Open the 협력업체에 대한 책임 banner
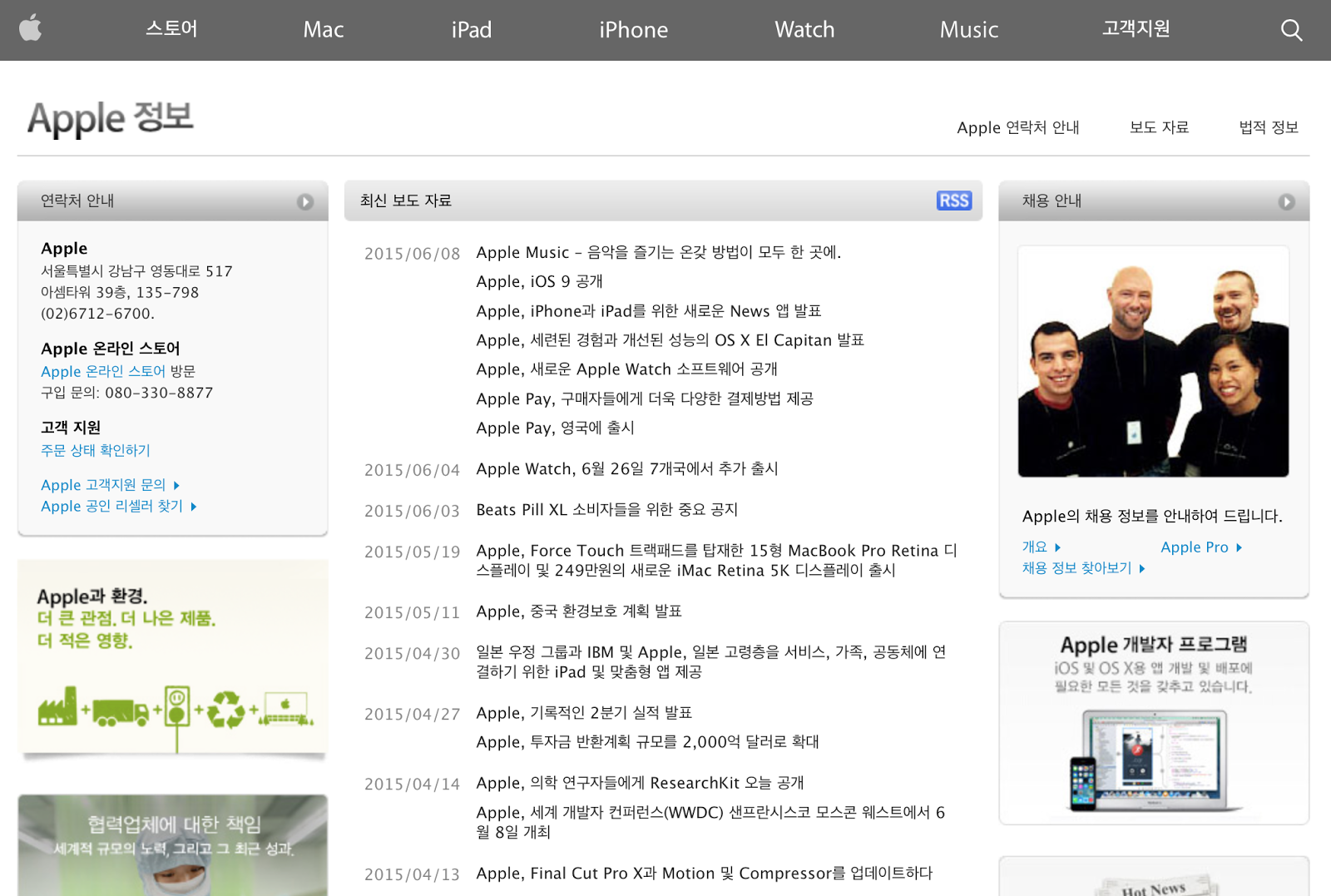Screen dimensions: 1331x896 173,845
